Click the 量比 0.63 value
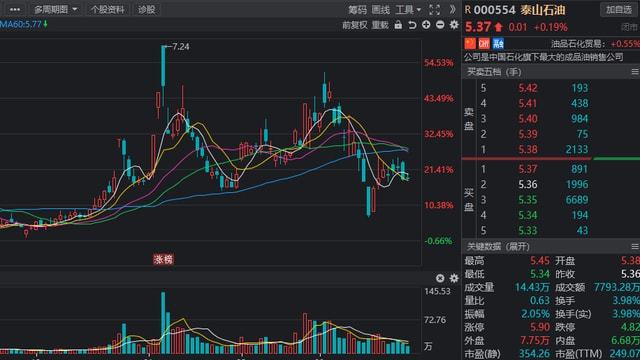 coord(540,301)
